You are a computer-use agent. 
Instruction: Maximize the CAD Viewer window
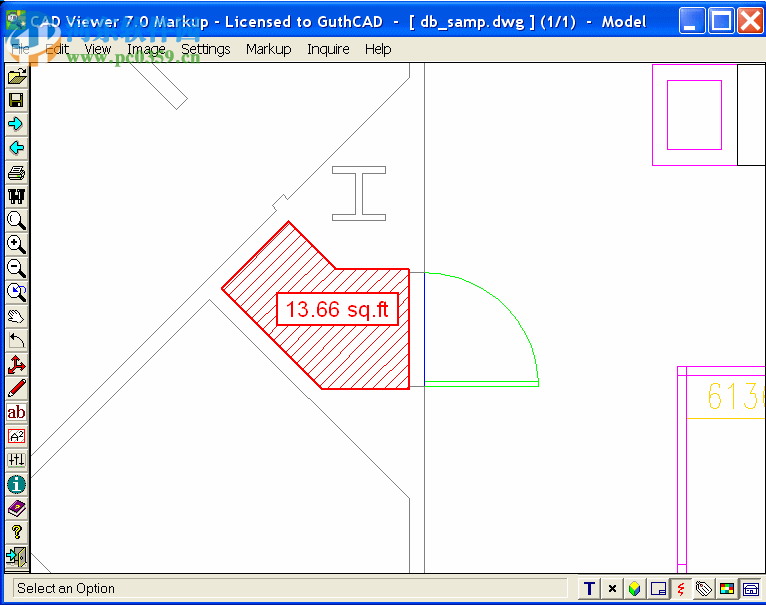click(721, 21)
